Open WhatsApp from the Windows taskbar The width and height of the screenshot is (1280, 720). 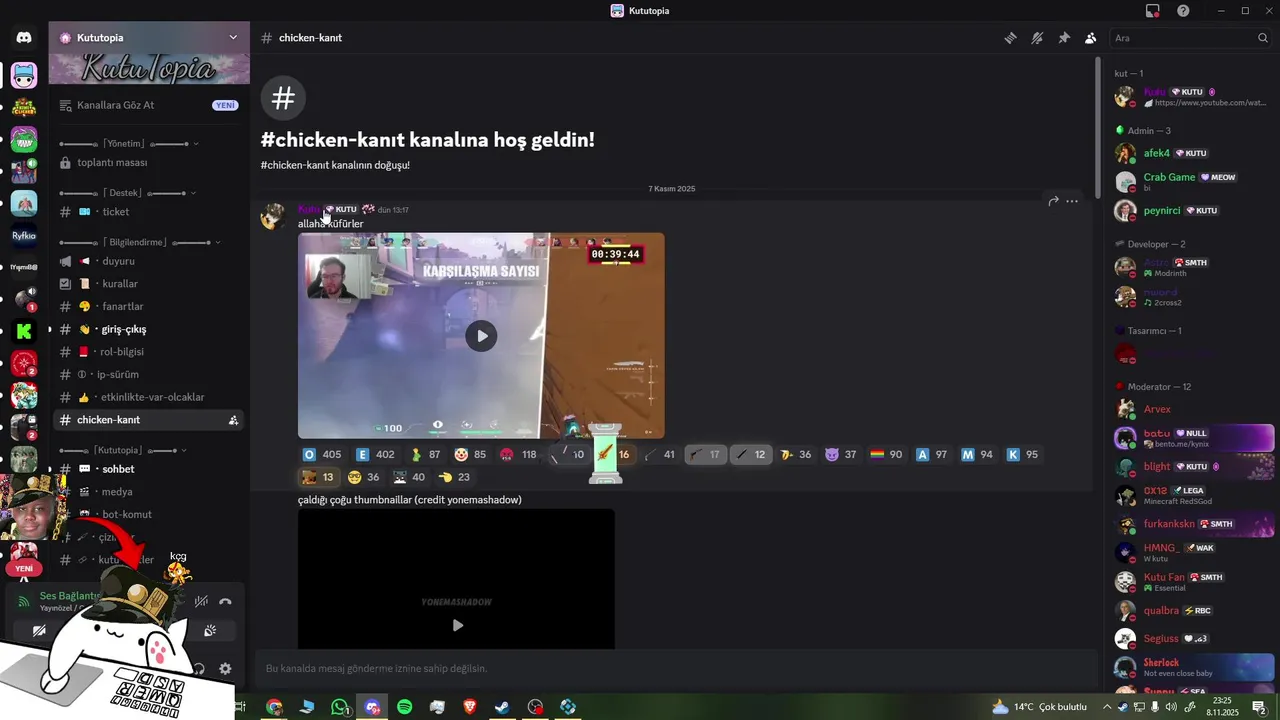[340, 707]
